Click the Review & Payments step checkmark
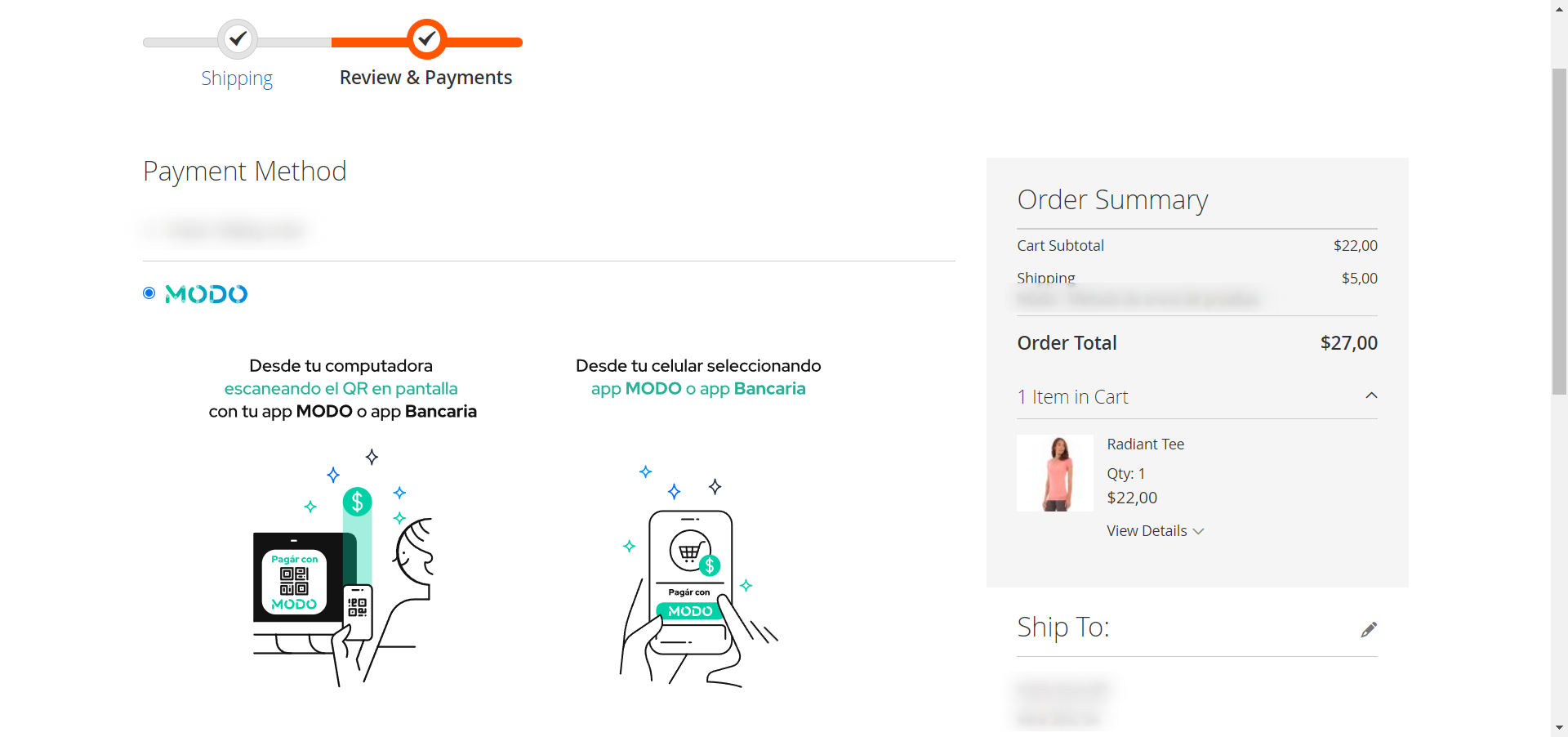 pos(426,38)
